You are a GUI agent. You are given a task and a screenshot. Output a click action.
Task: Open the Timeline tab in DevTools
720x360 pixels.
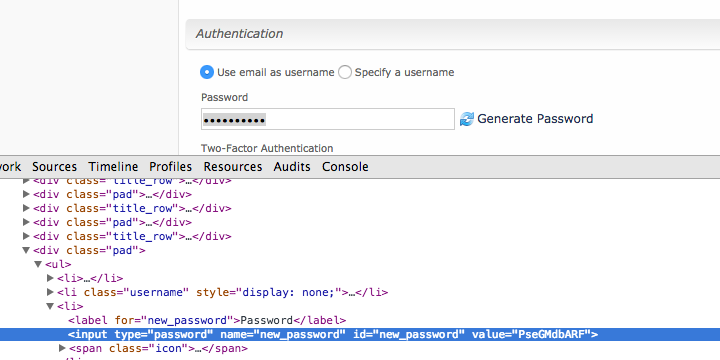[x=113, y=167]
